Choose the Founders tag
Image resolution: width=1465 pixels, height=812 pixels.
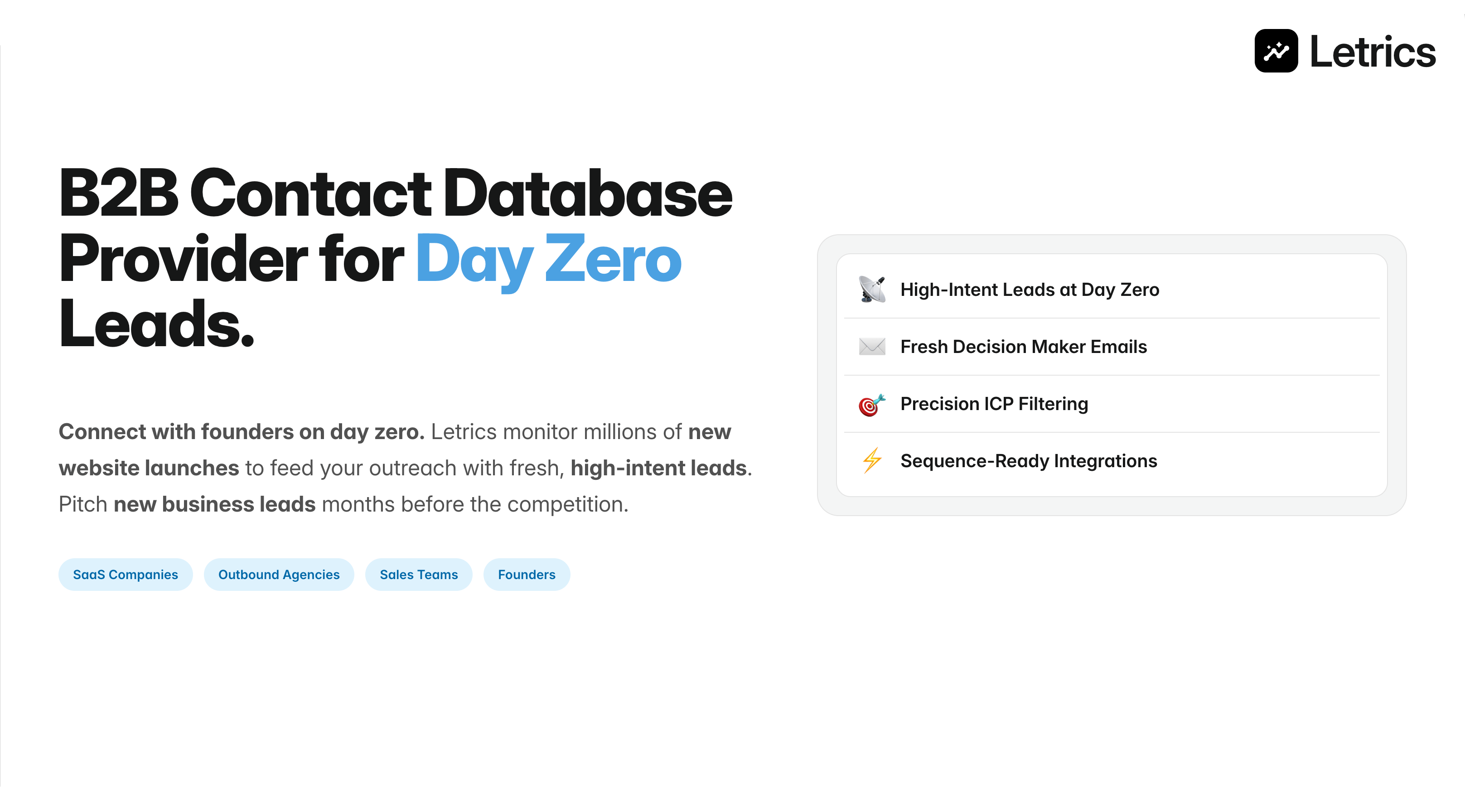point(526,574)
